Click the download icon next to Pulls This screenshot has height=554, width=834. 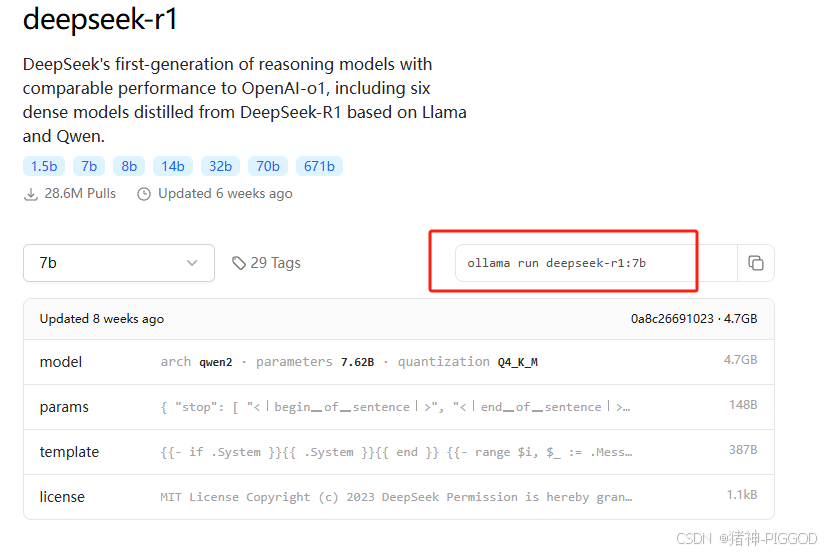click(31, 194)
